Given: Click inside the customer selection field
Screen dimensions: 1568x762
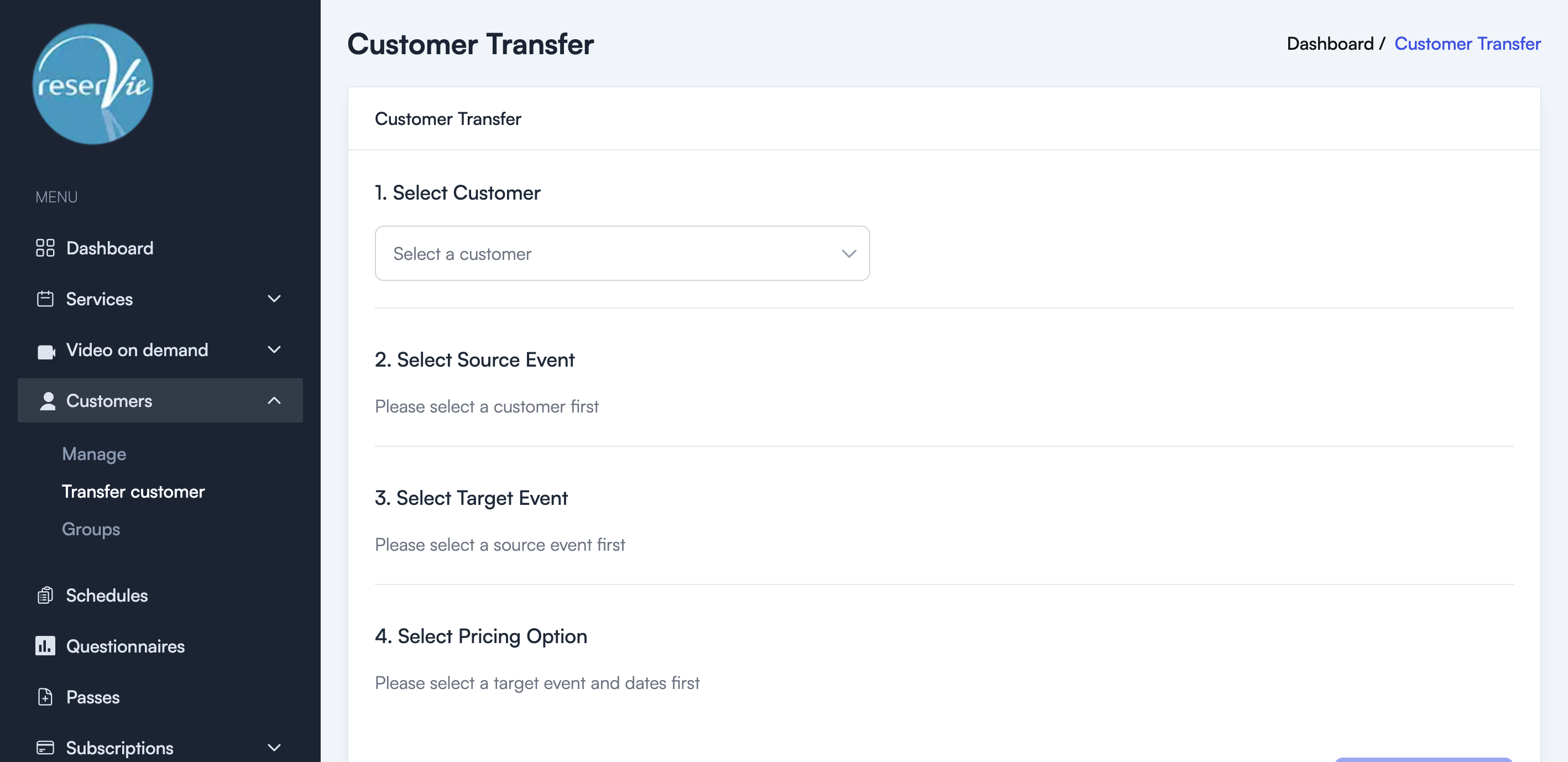Looking at the screenshot, I should point(609,253).
